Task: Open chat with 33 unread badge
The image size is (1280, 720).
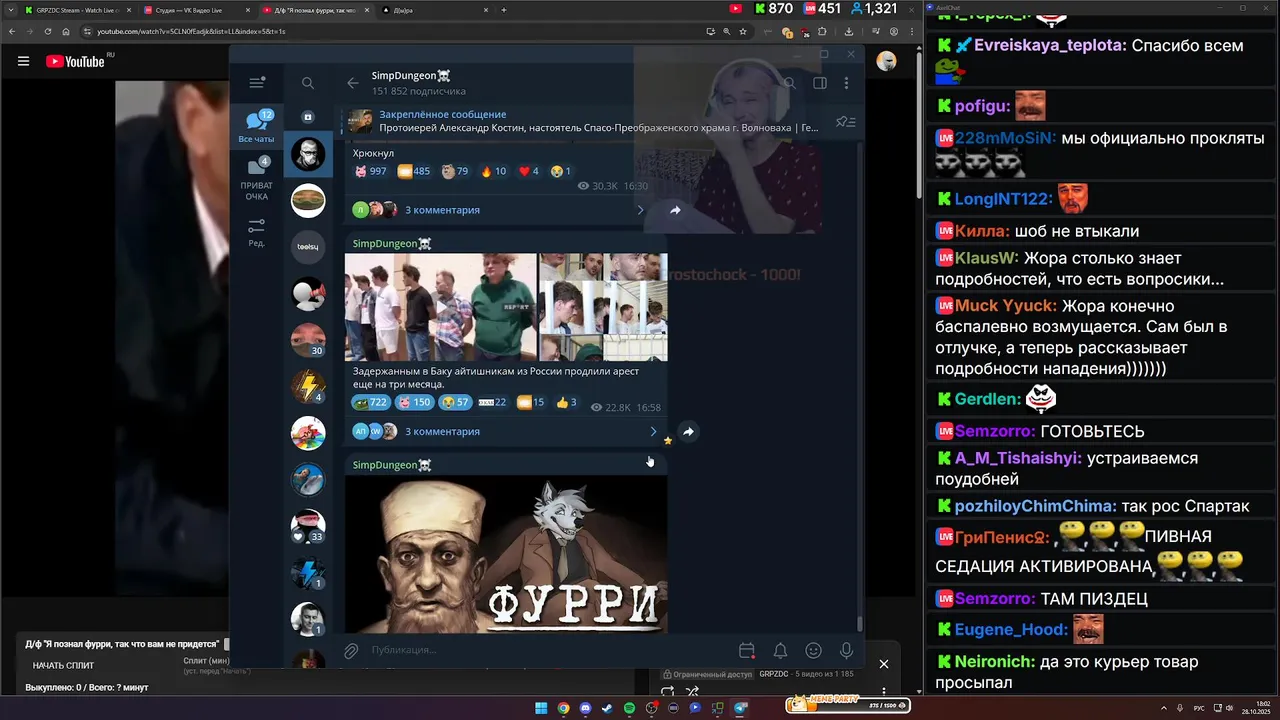Action: click(x=308, y=526)
